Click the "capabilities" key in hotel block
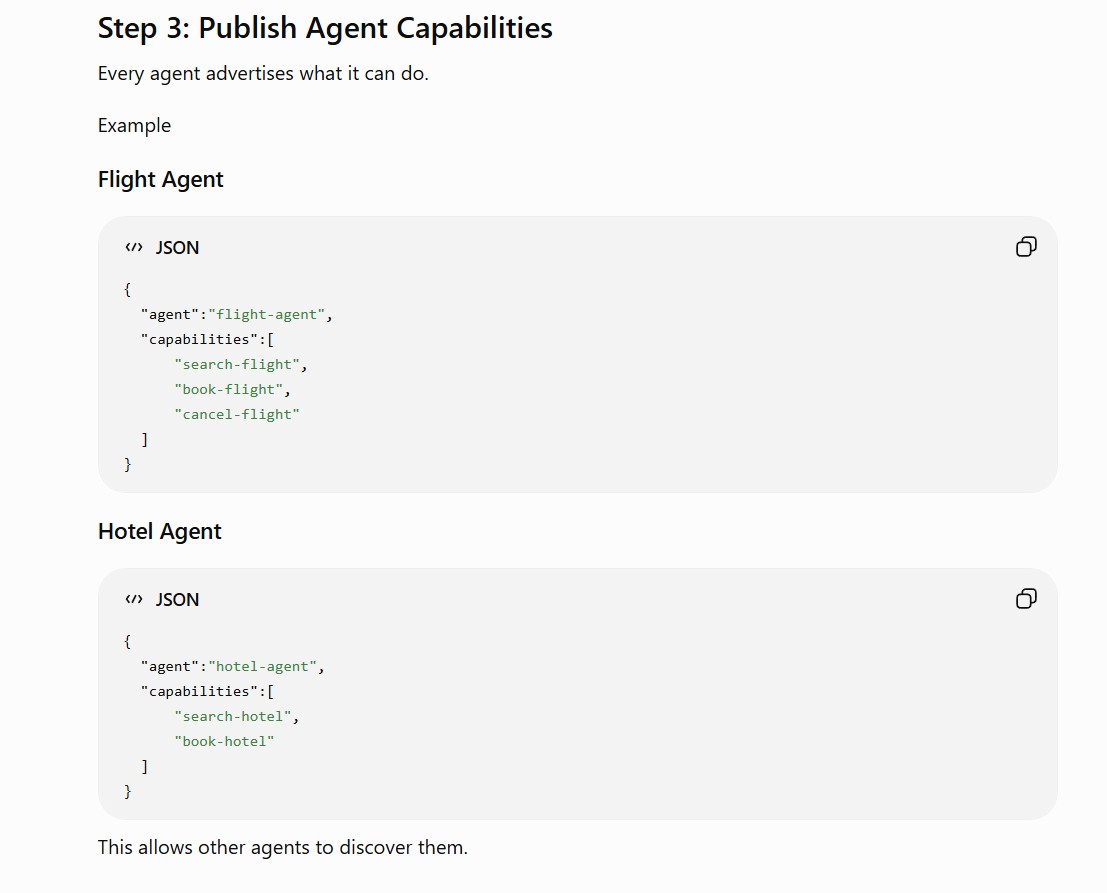1107x893 pixels. click(199, 692)
